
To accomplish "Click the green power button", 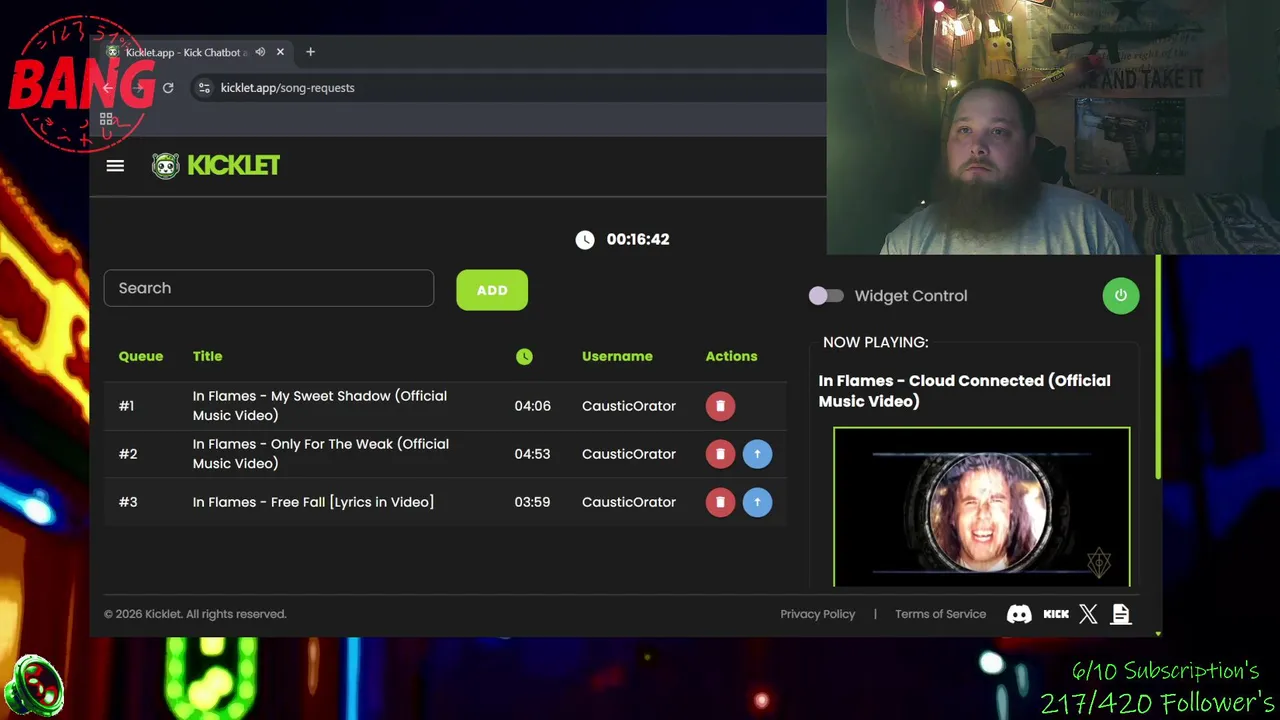I will [1121, 296].
